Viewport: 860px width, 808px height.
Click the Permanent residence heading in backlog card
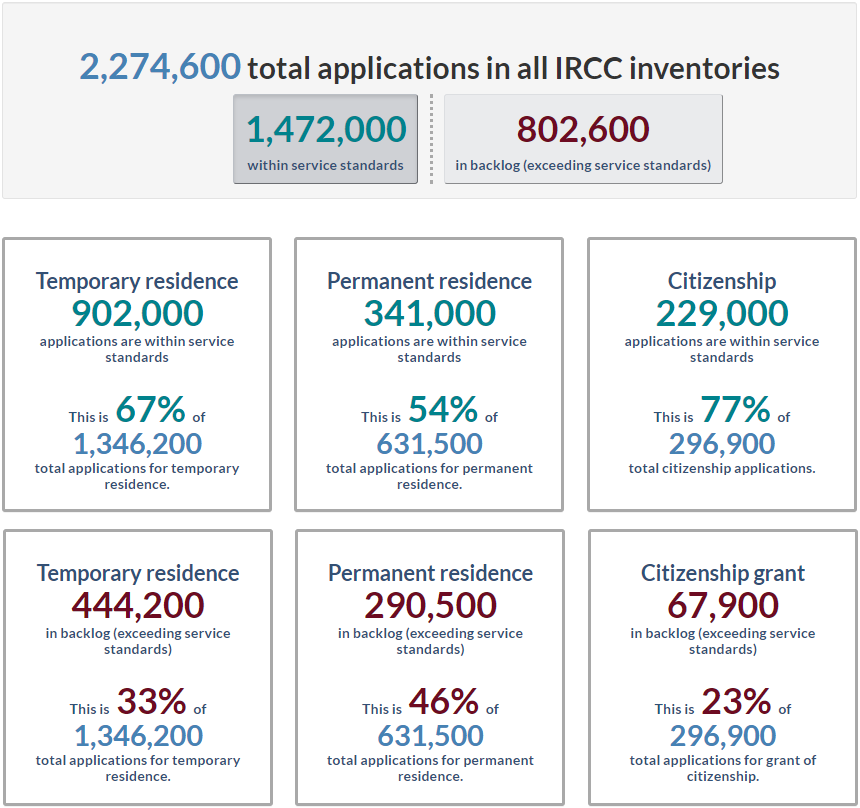click(430, 573)
